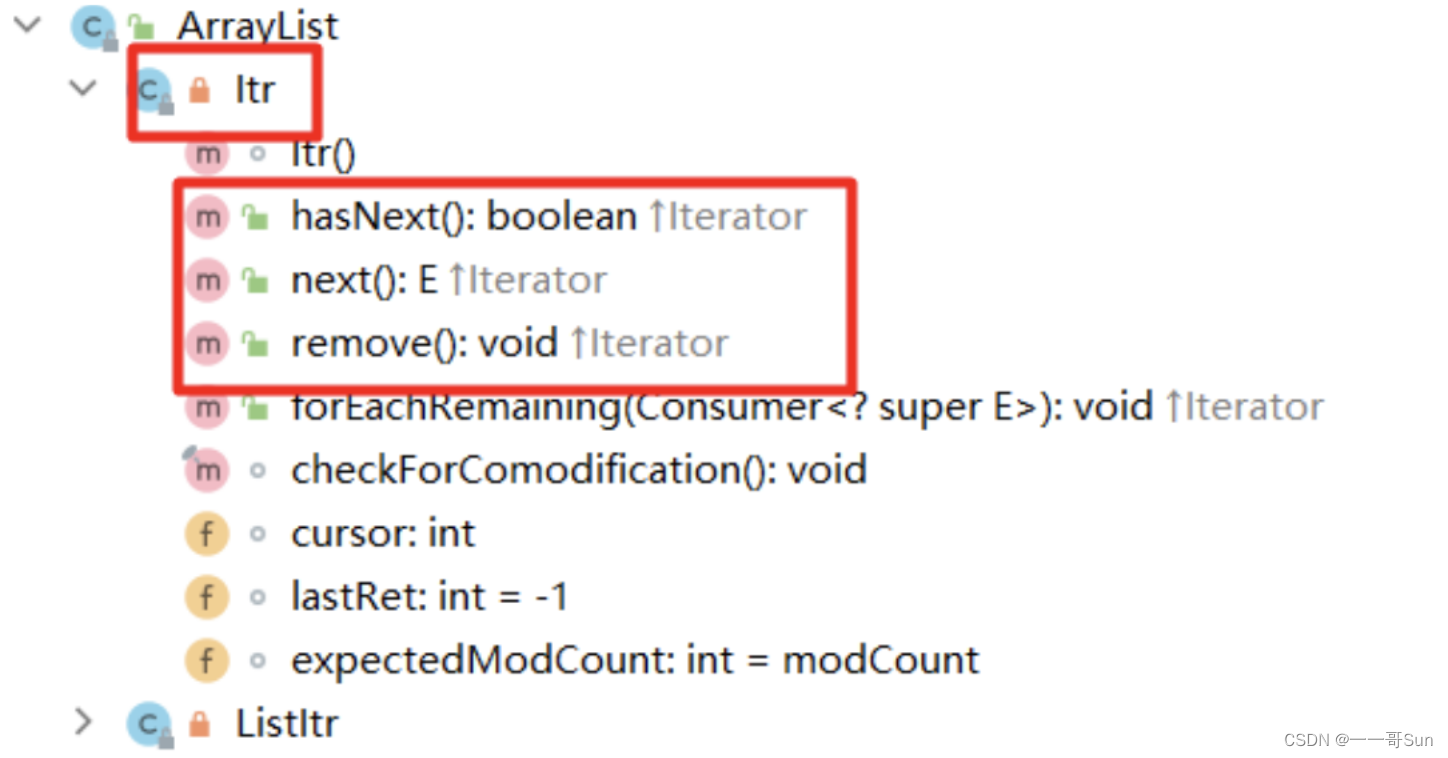Click the private lock icon beside Itr

click(199, 90)
